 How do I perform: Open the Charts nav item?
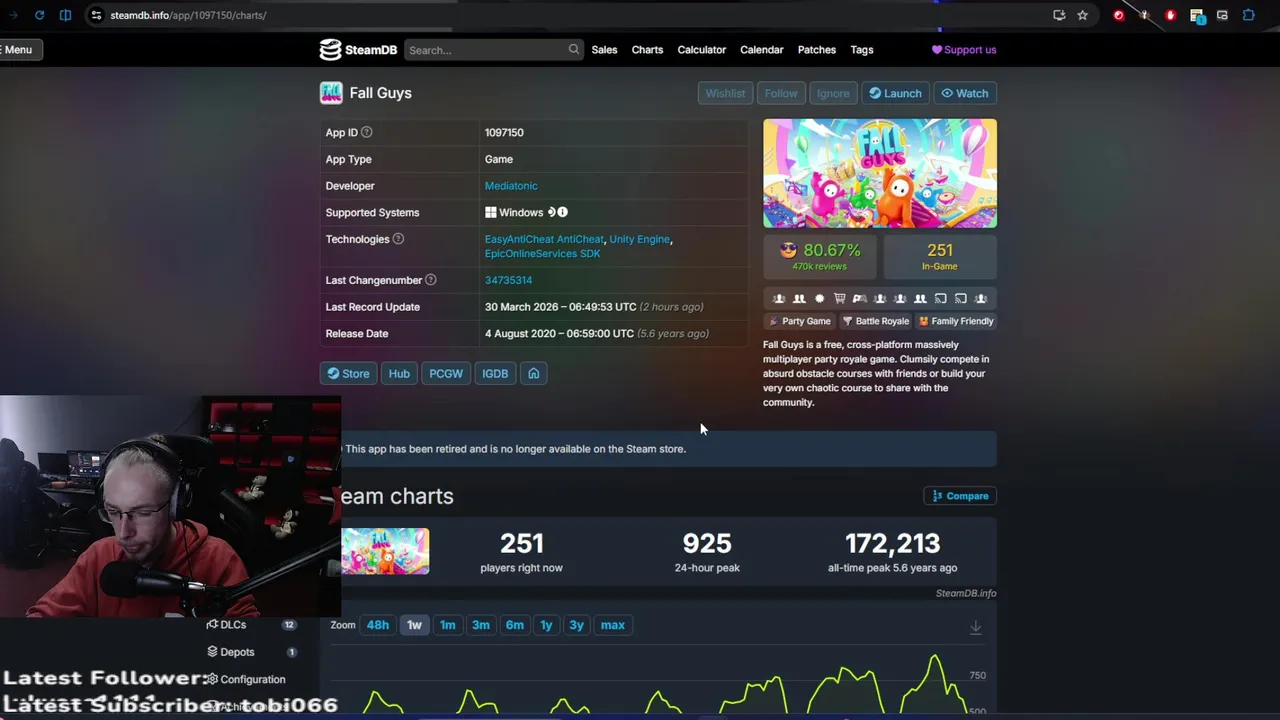(x=647, y=50)
